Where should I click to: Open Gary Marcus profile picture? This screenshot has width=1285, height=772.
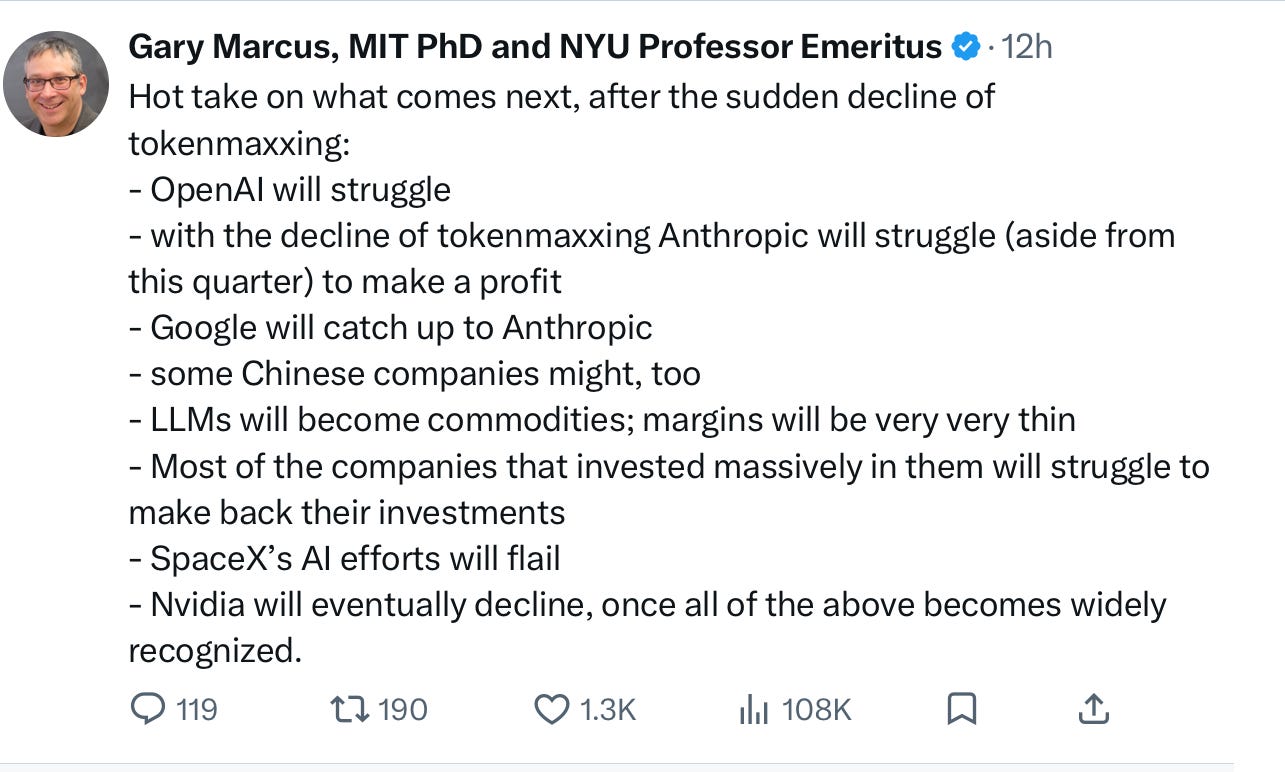(56, 83)
